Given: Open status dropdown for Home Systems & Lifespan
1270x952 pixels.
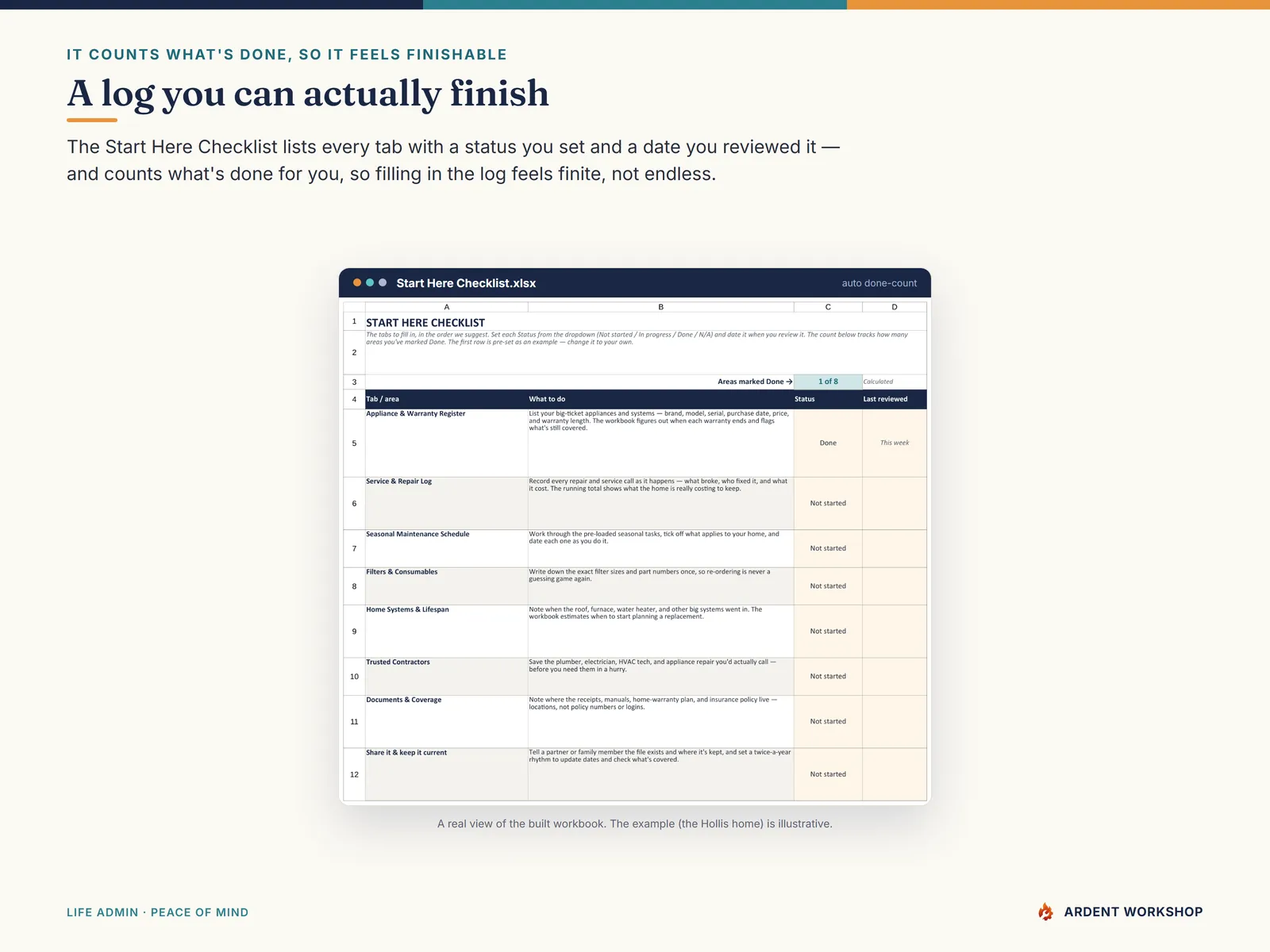Looking at the screenshot, I should pyautogui.click(x=828, y=631).
